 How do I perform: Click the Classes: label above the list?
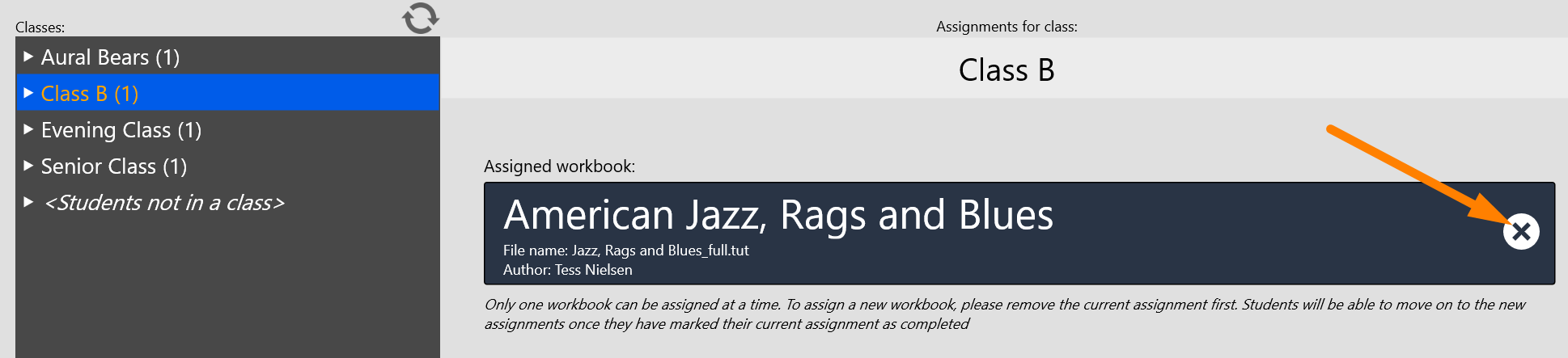tap(40, 27)
